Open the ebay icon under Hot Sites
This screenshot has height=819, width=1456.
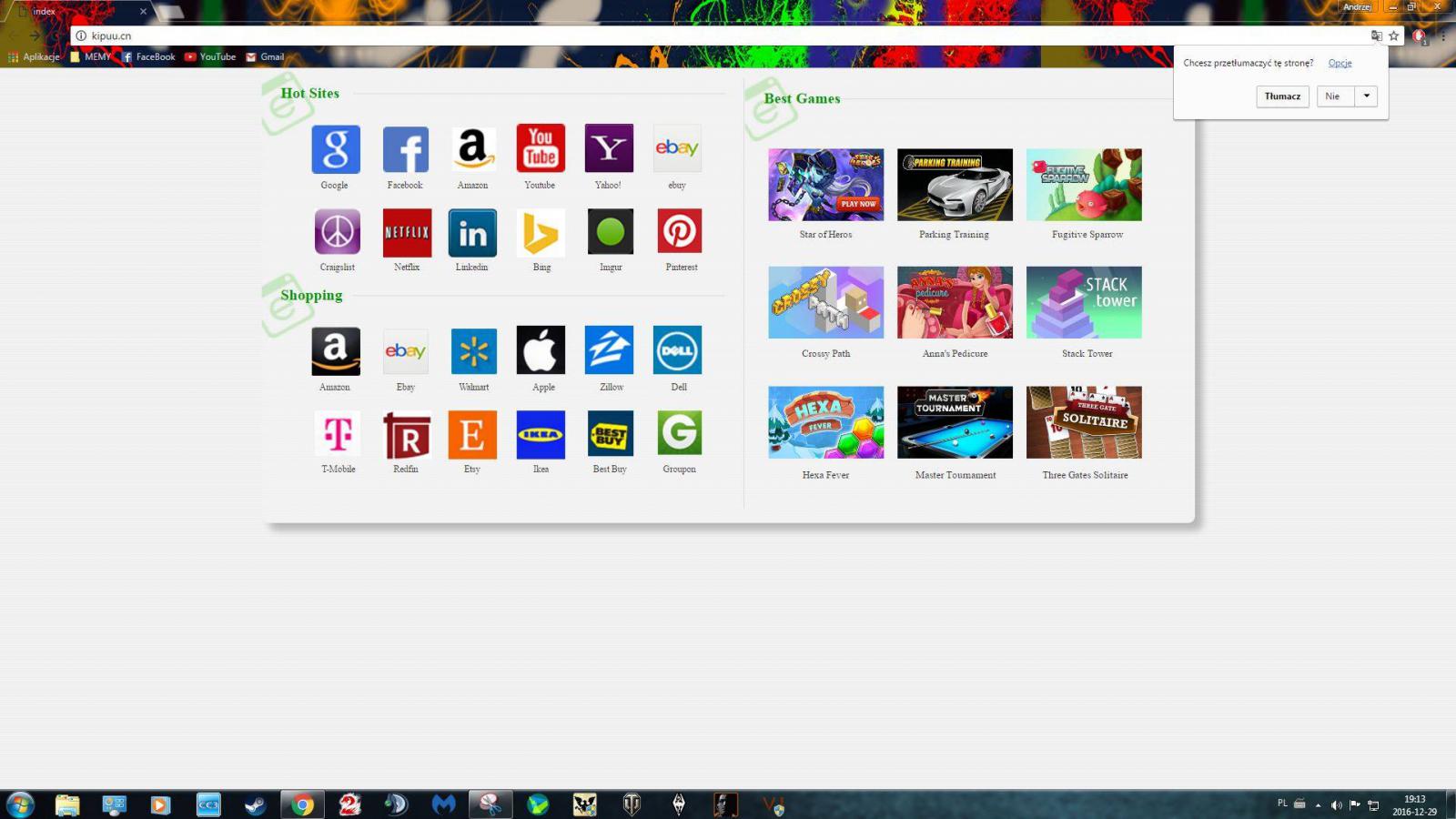click(677, 148)
